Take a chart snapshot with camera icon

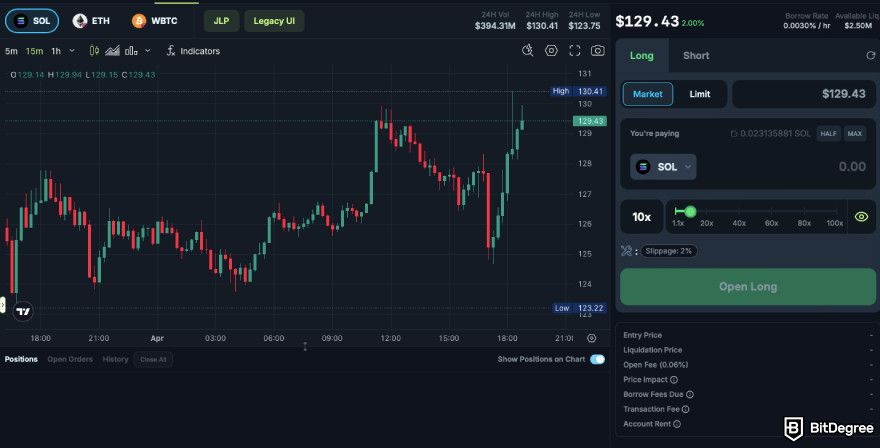[x=598, y=51]
